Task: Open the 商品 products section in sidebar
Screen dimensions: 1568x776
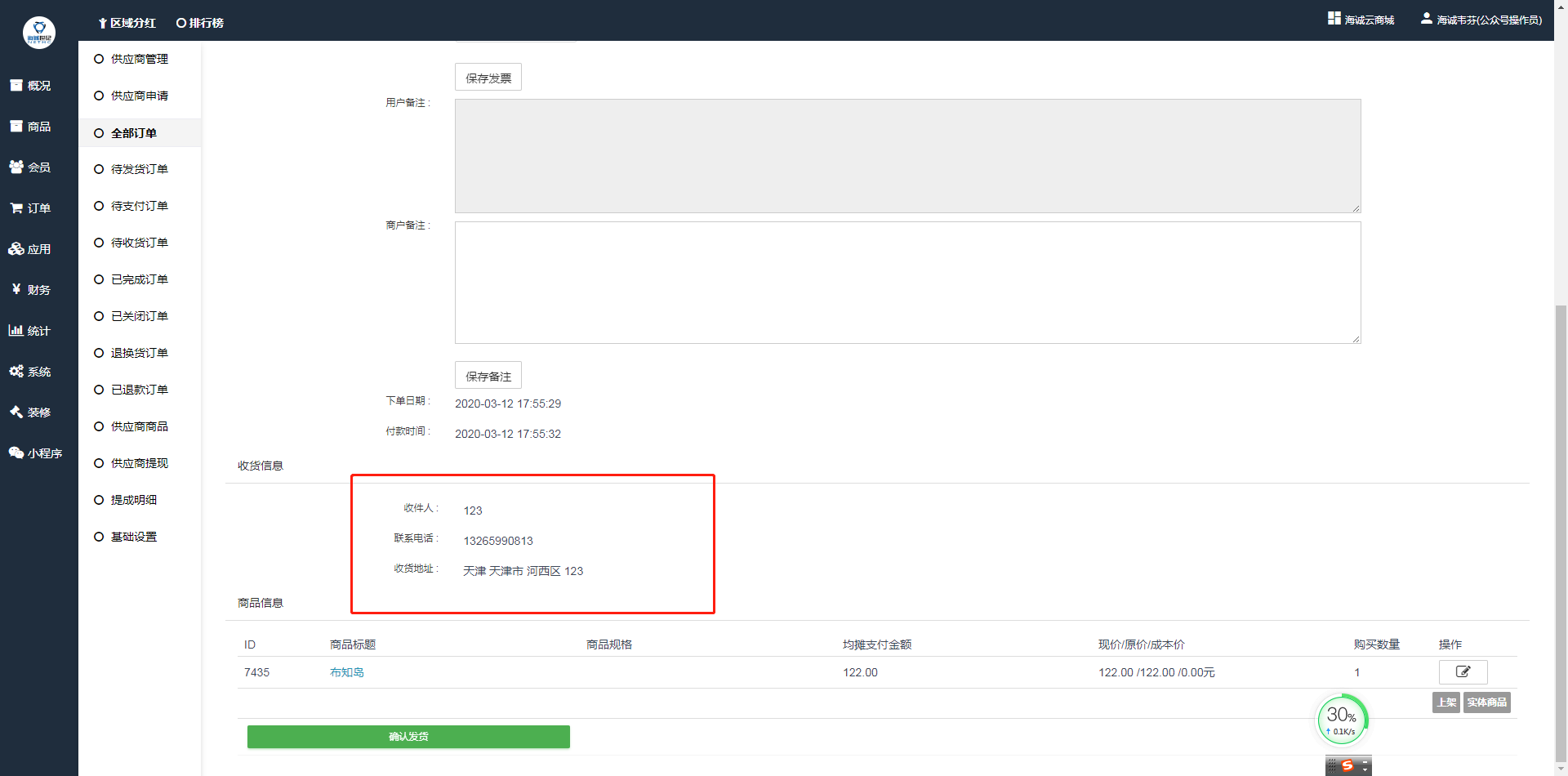Action: (x=30, y=127)
